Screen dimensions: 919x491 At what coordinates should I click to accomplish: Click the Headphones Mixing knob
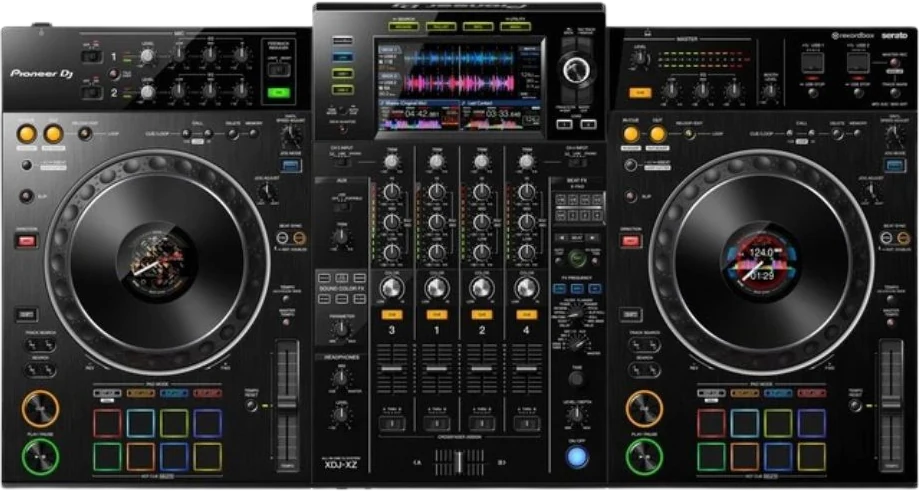coord(341,378)
